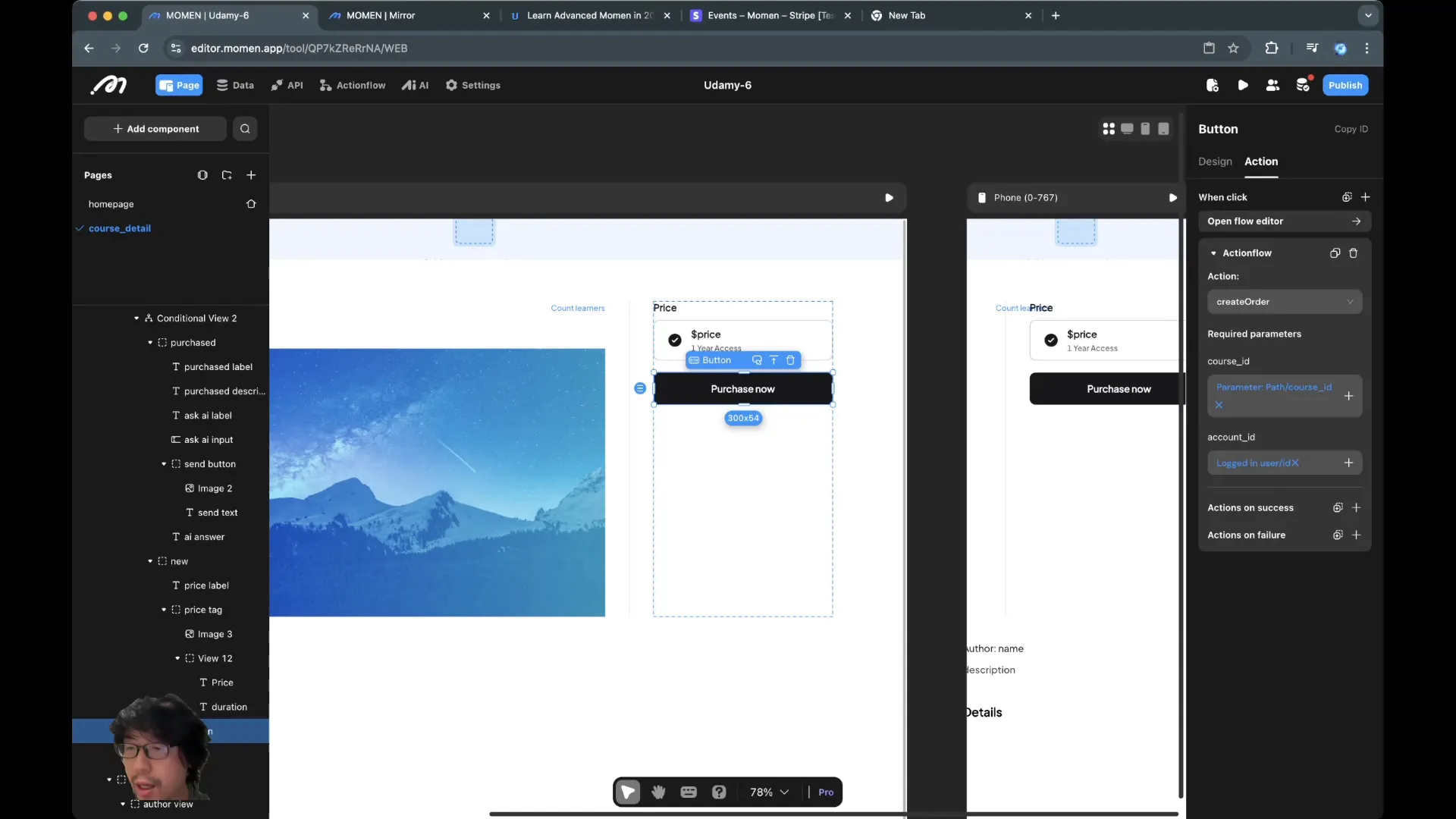Collapse the price tag group in the tree

click(x=164, y=610)
